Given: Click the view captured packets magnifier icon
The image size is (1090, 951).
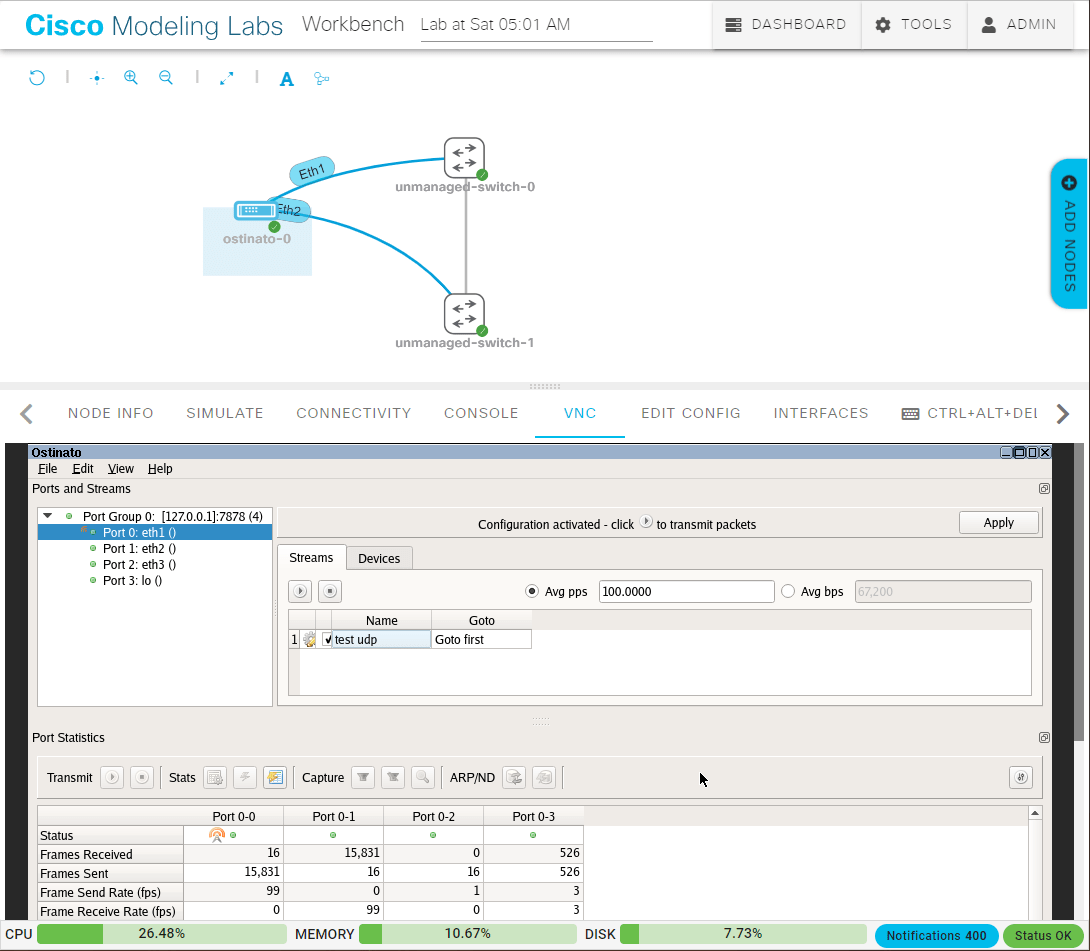Looking at the screenshot, I should tap(422, 777).
